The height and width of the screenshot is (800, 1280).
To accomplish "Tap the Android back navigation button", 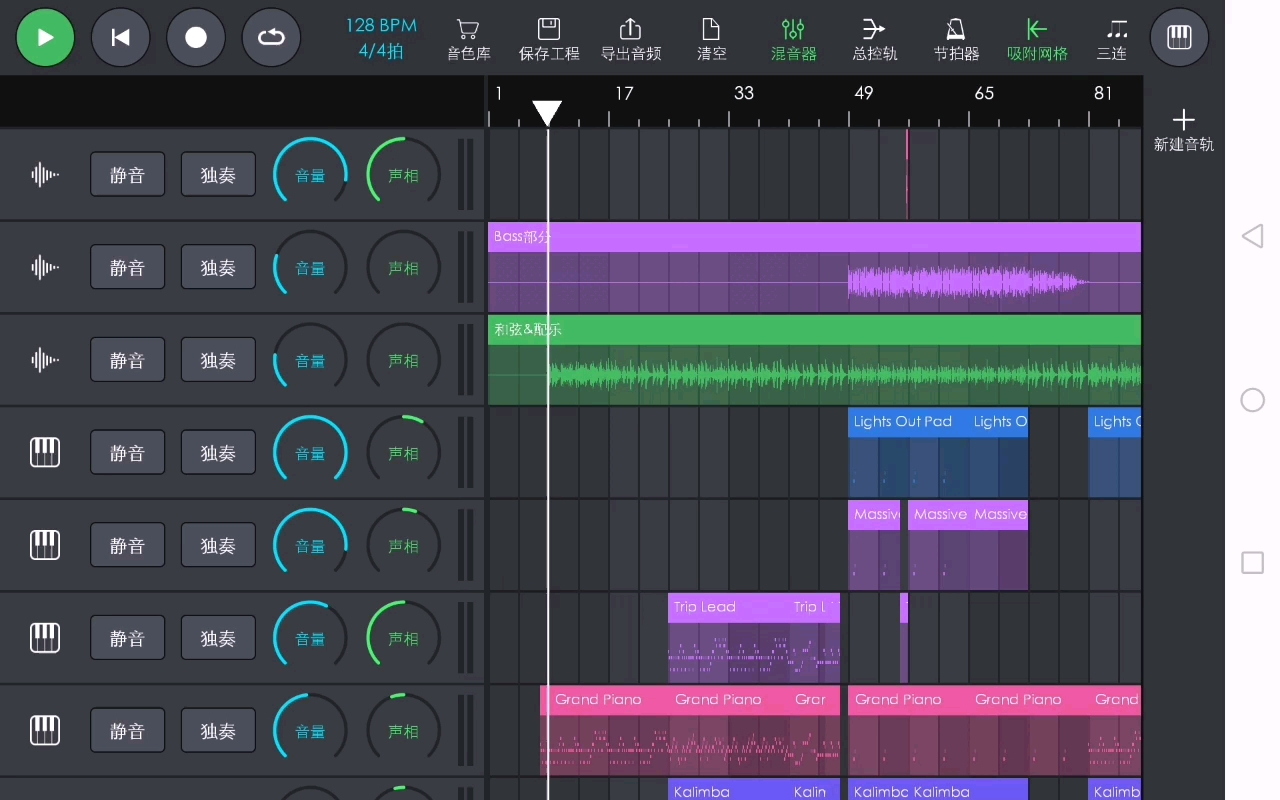I will coord(1252,236).
